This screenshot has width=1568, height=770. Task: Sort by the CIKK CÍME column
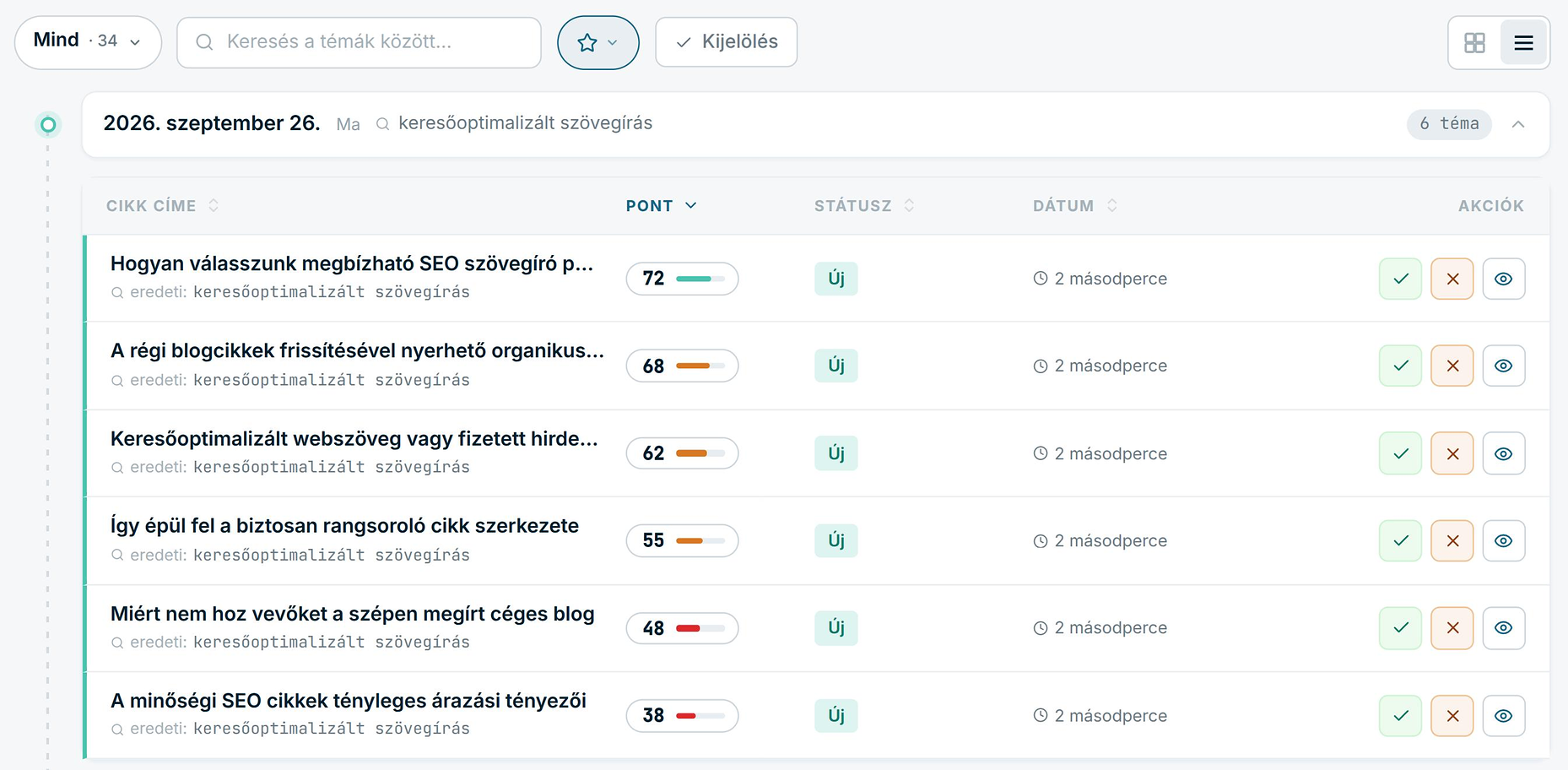click(x=162, y=206)
